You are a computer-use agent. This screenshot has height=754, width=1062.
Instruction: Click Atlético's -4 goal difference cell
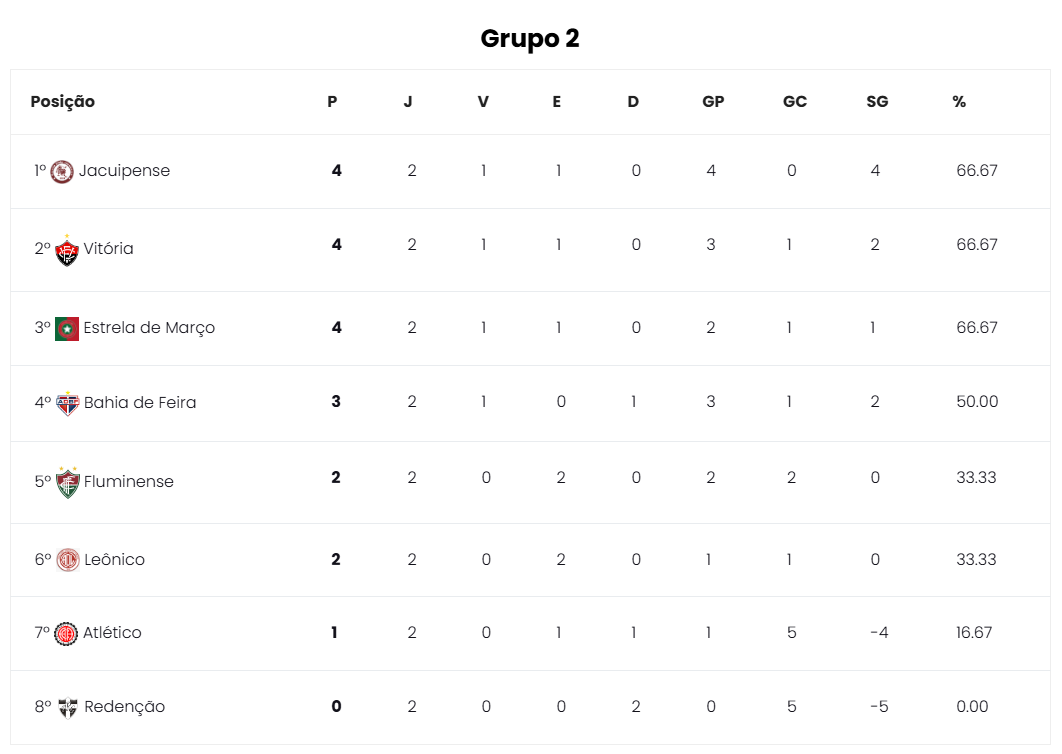(879, 633)
